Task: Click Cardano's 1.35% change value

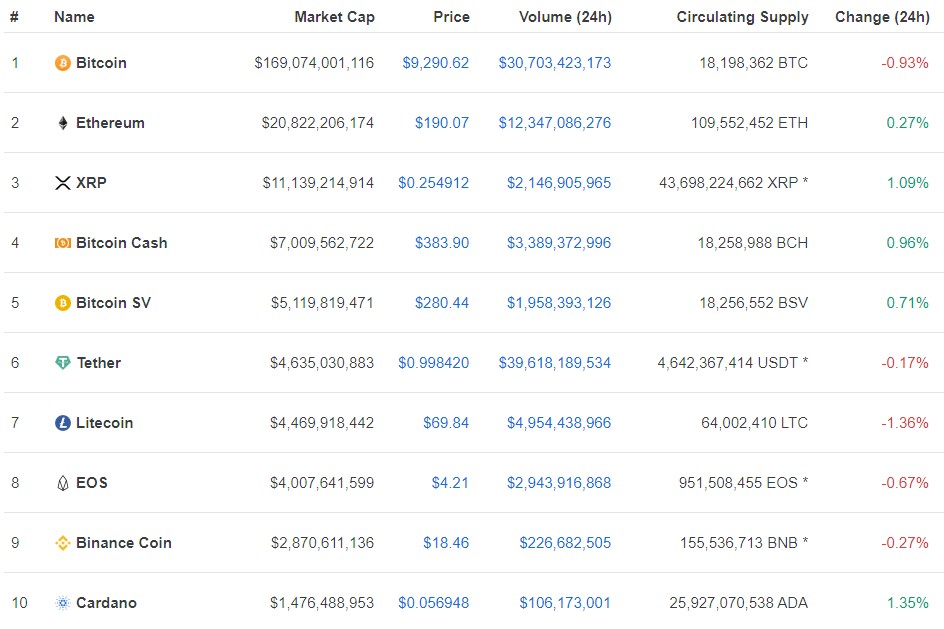Action: tap(907, 603)
